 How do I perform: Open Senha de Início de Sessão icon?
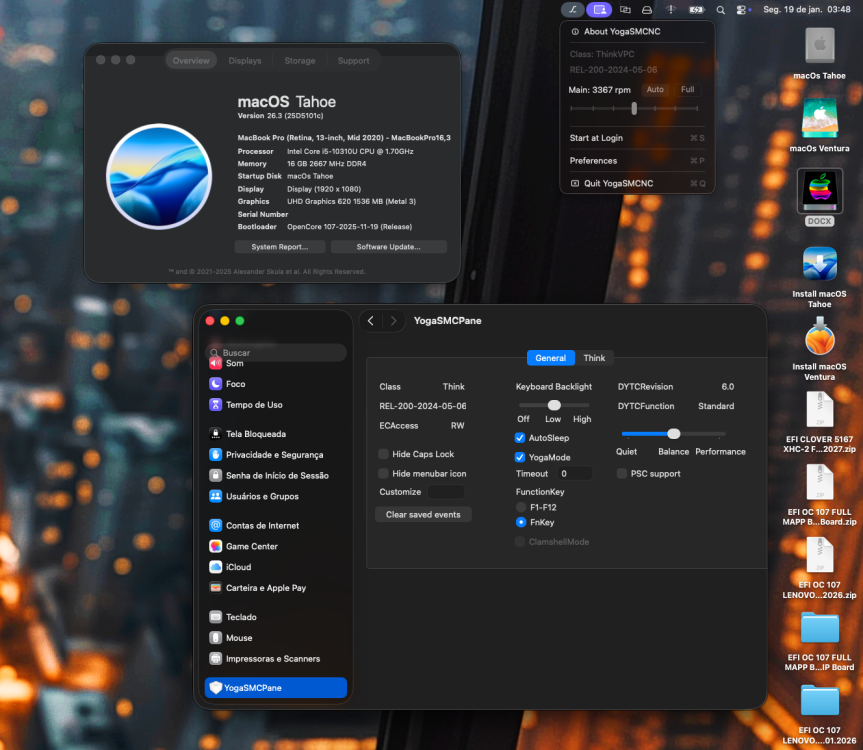click(x=216, y=475)
